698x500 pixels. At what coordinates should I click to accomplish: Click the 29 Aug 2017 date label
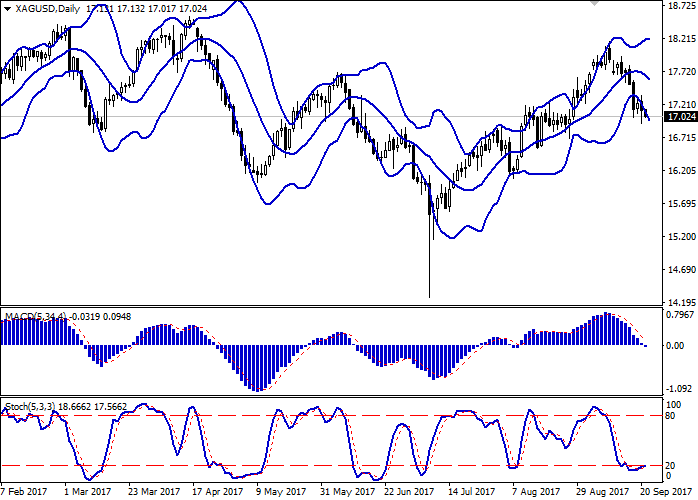(602, 492)
